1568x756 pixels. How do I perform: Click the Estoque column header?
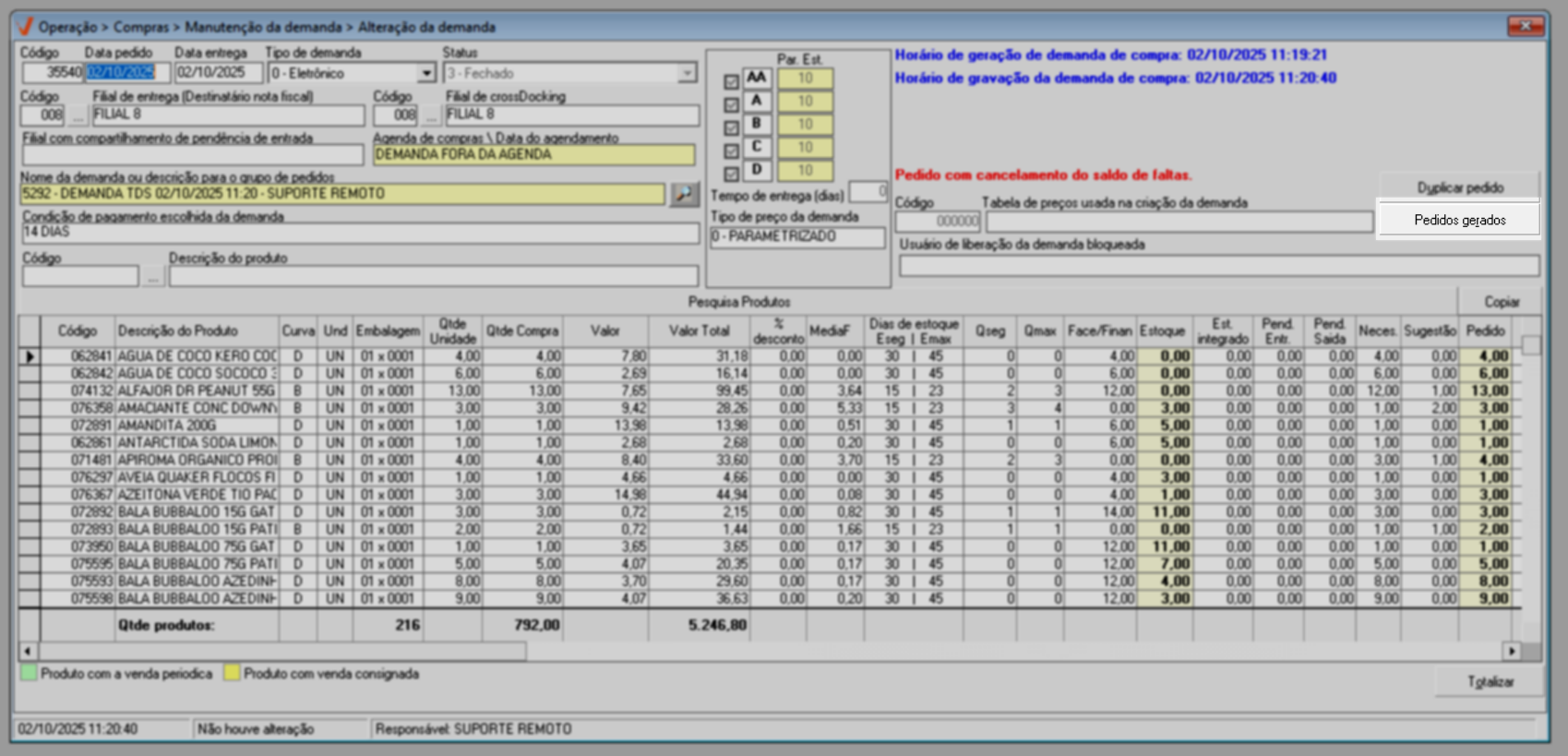coord(1163,331)
